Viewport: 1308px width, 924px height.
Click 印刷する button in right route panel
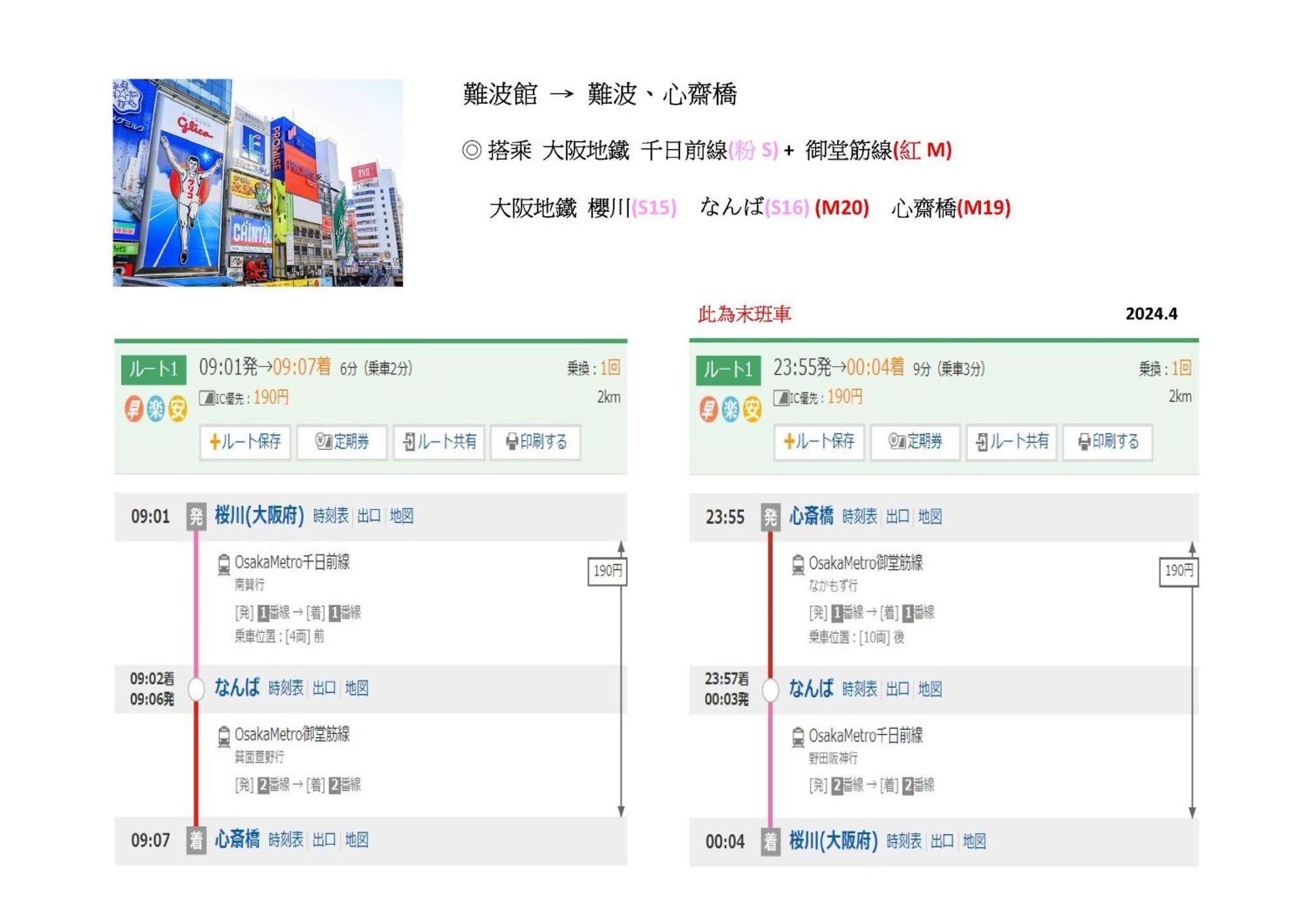(1108, 442)
